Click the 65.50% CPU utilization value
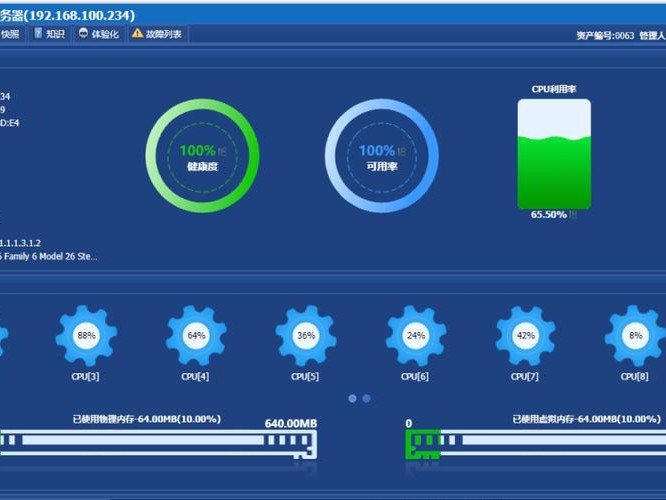Viewport: 666px width, 500px height. pyautogui.click(x=549, y=215)
